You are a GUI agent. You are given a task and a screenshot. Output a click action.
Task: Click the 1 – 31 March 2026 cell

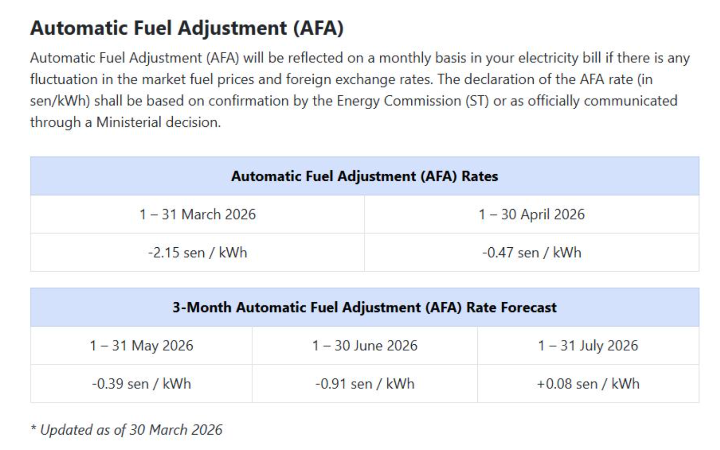click(197, 214)
